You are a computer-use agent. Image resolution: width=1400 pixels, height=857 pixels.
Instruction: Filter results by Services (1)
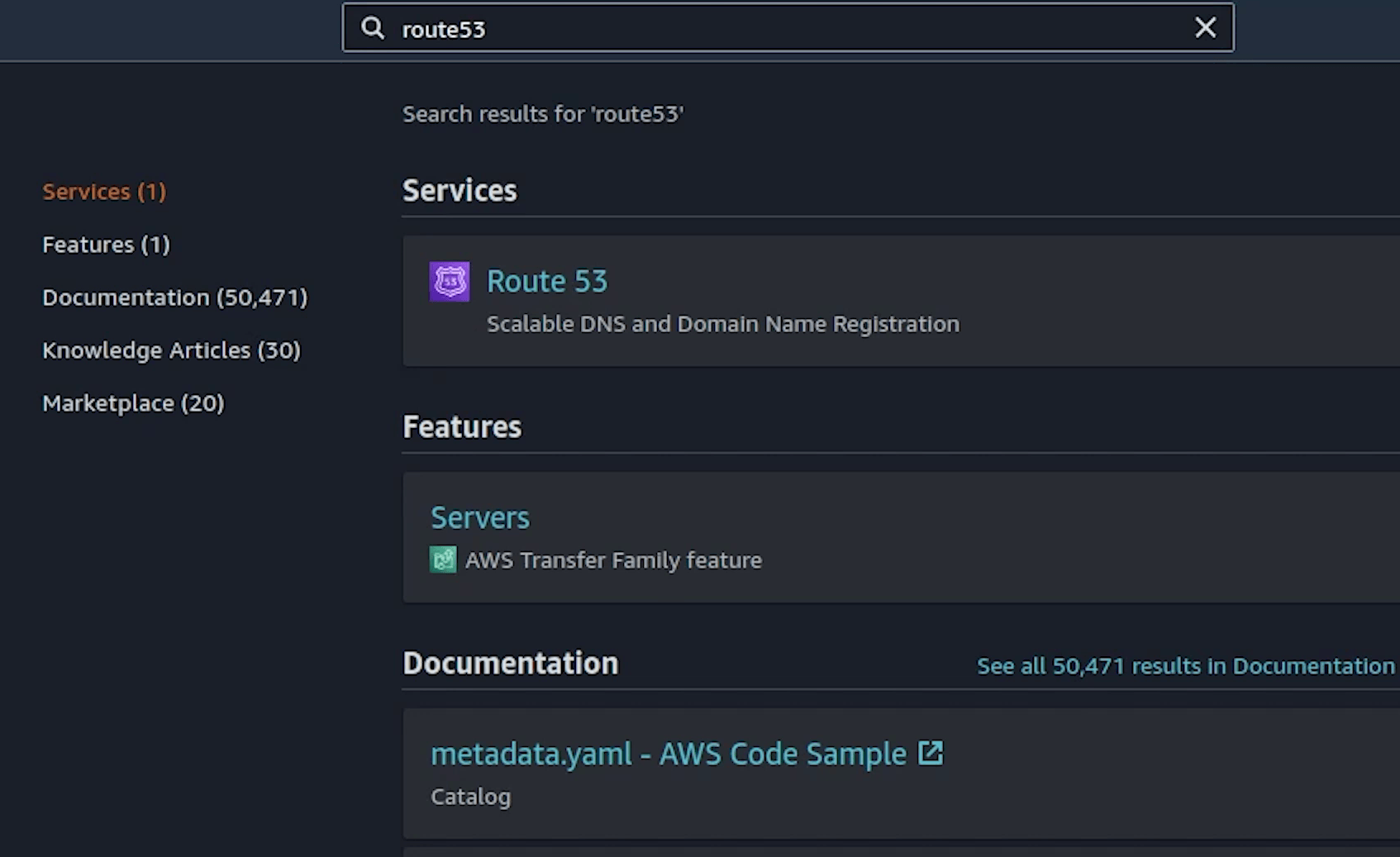104,192
